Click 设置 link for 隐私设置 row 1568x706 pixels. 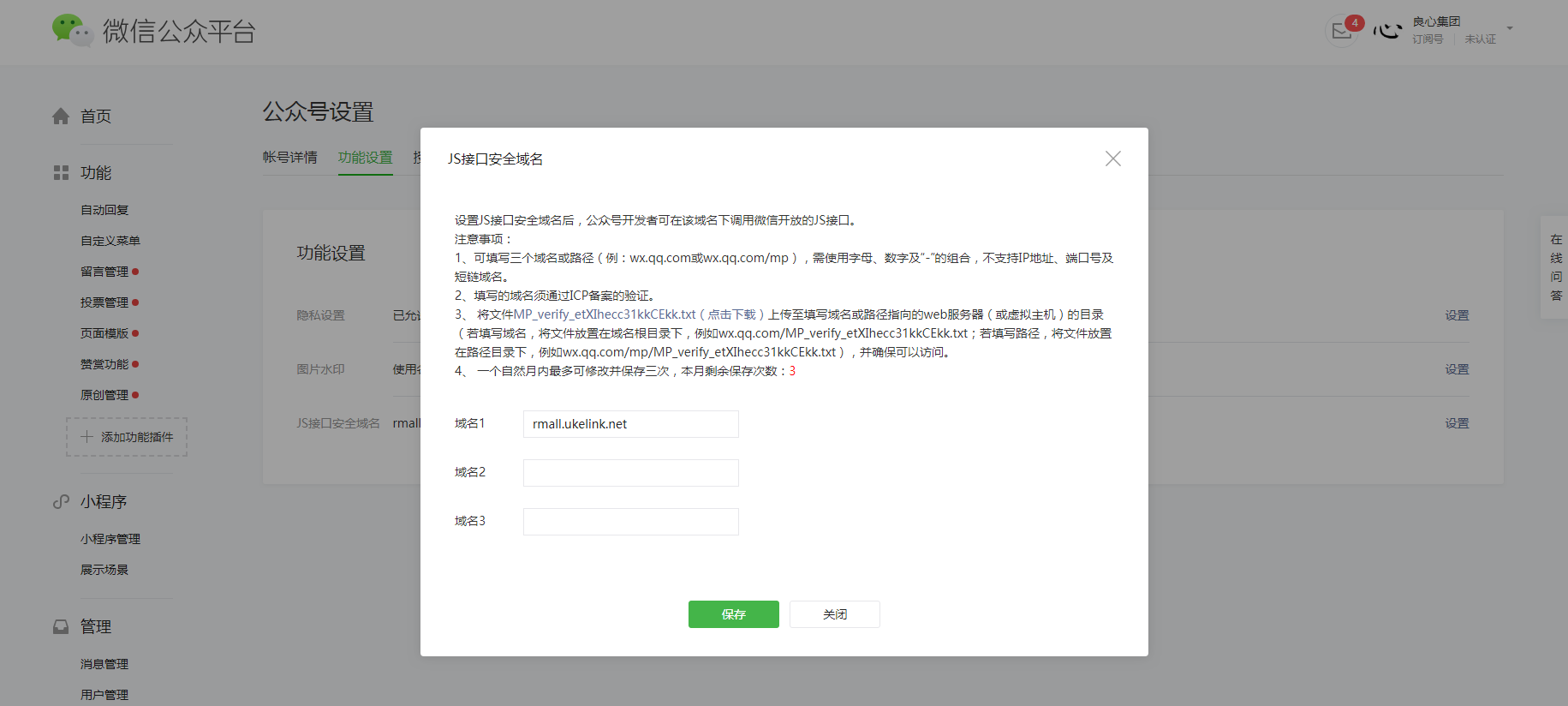1457,315
